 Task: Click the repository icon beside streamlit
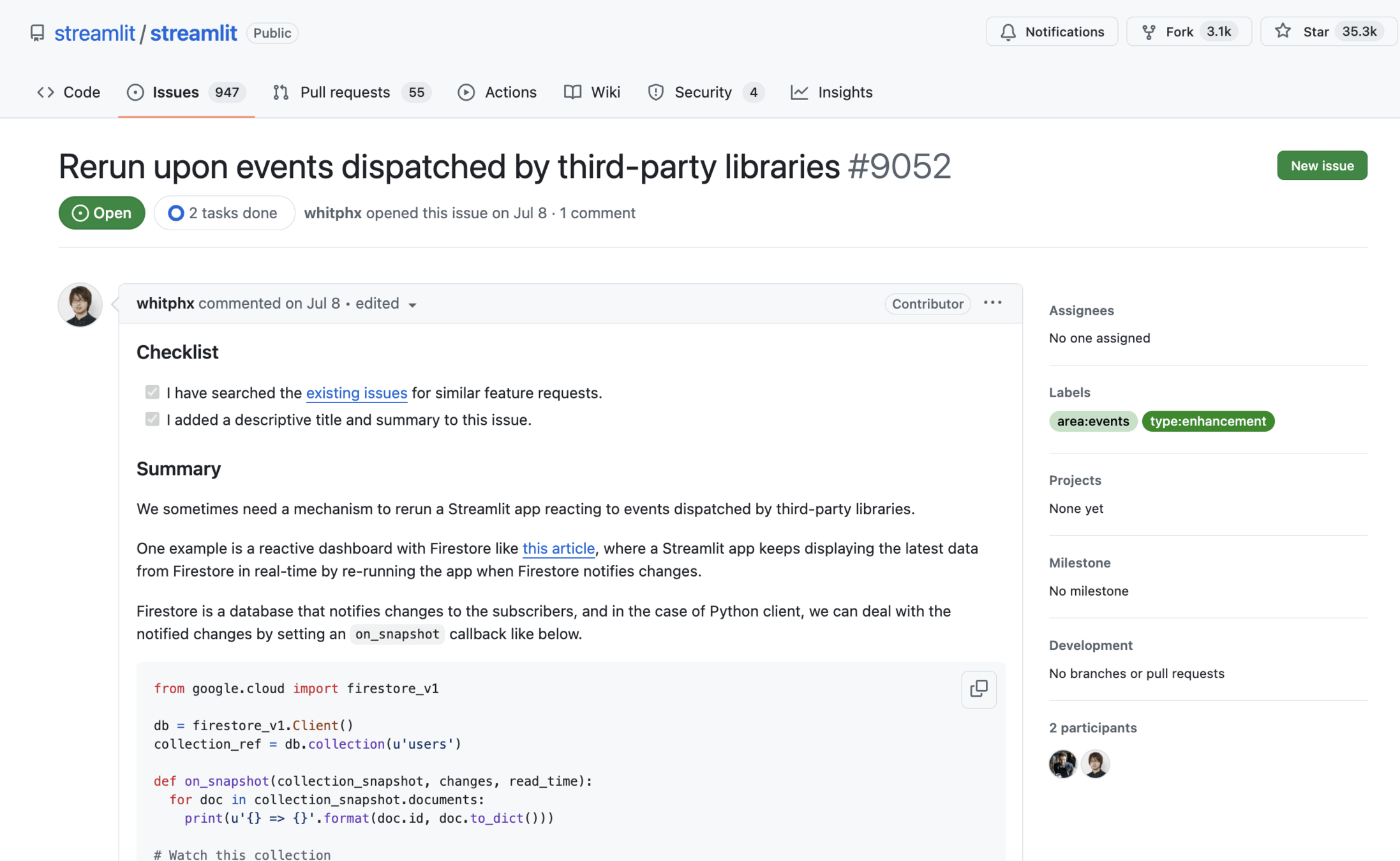coord(37,33)
